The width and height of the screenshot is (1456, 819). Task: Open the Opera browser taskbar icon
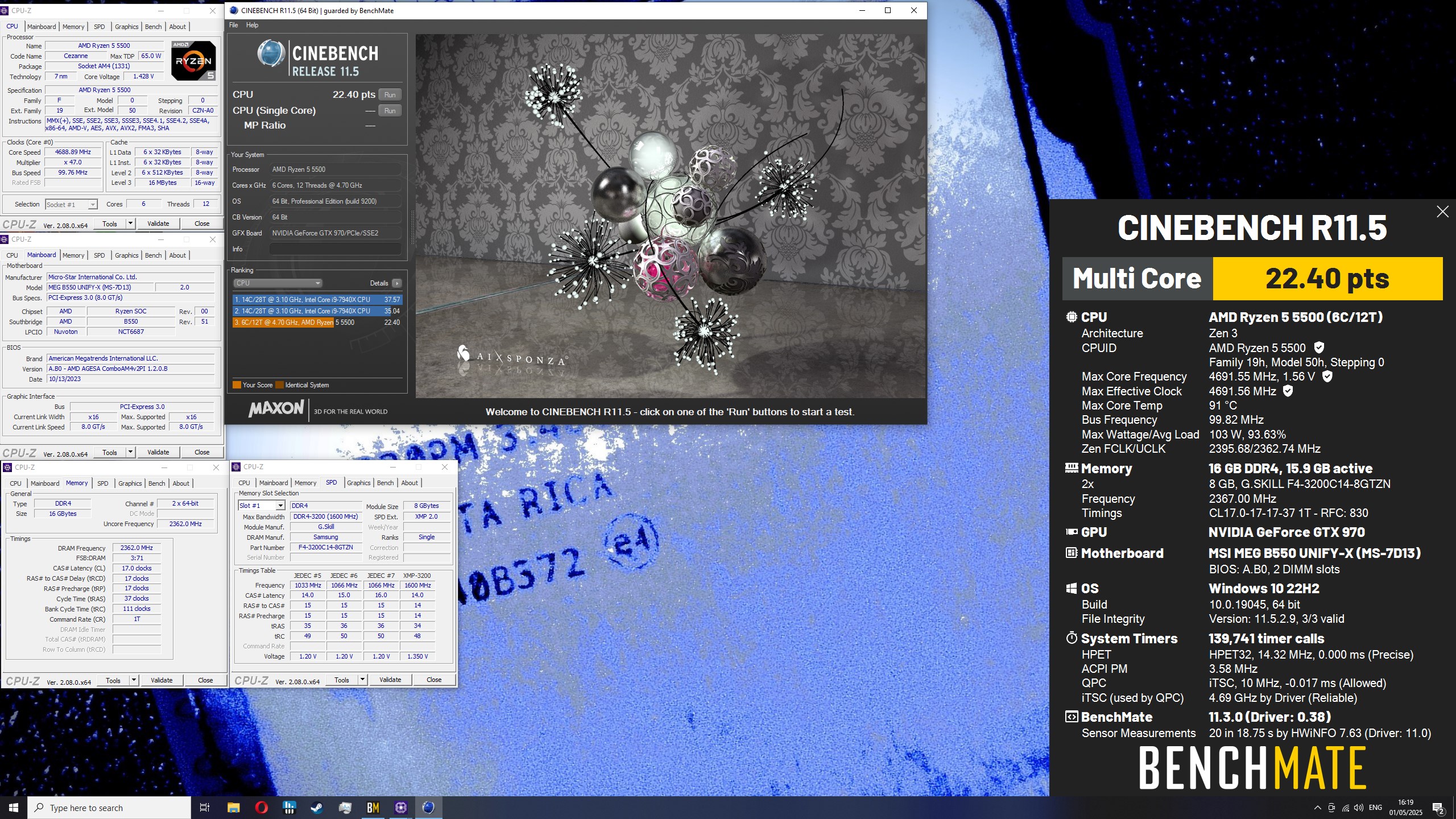tap(261, 808)
